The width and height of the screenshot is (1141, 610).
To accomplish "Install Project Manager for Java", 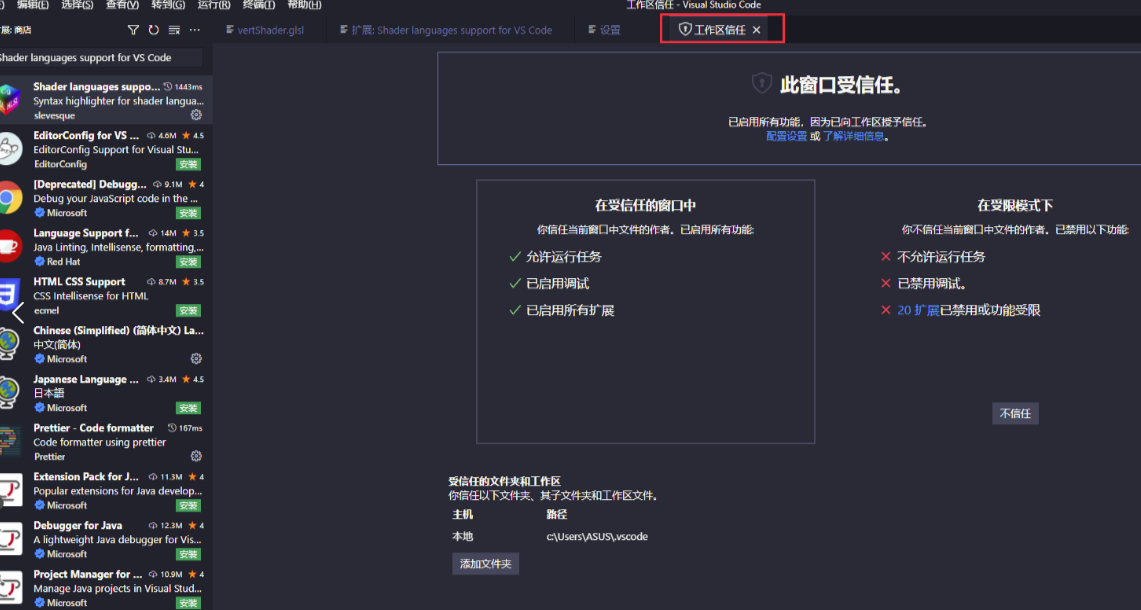I will tap(188, 603).
